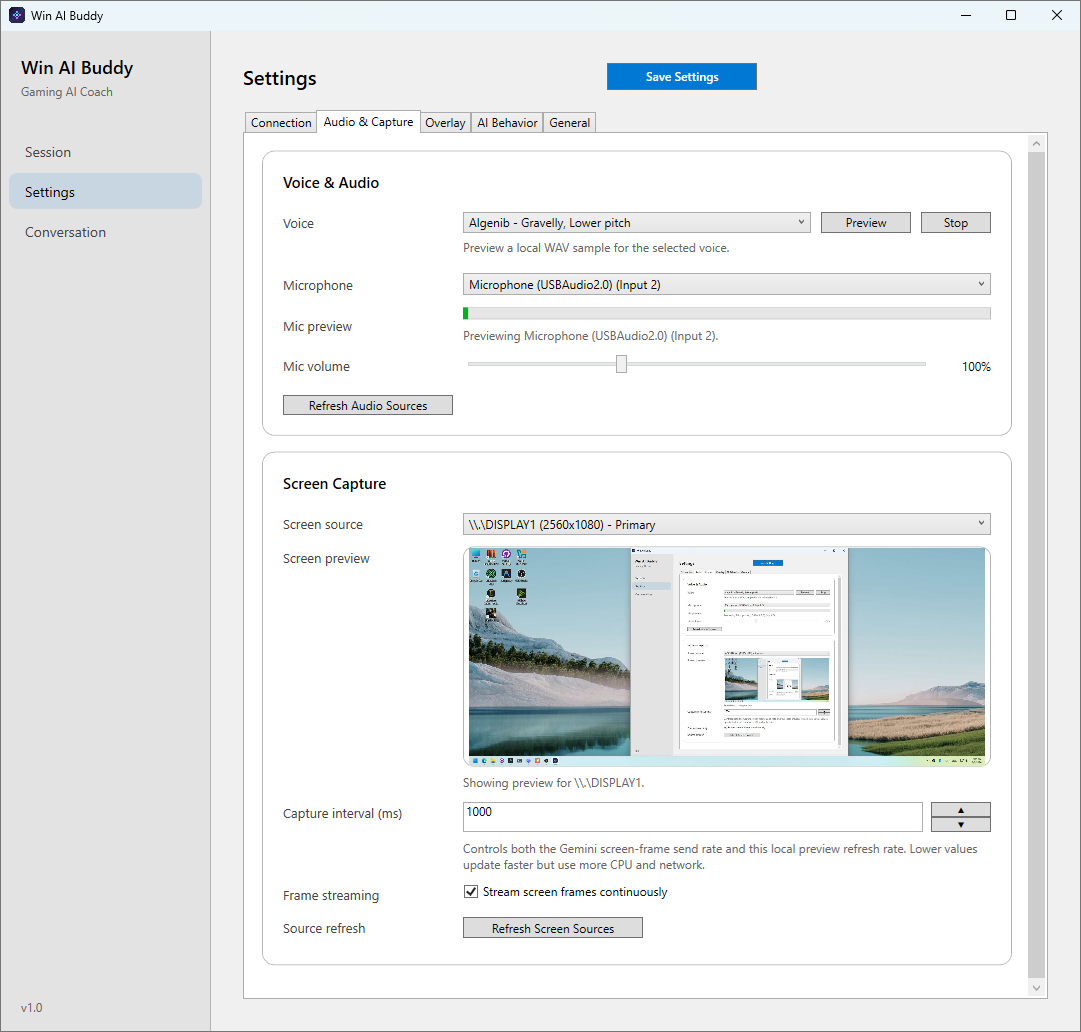1081x1032 pixels.
Task: Refresh Screen Sources
Action: tap(552, 927)
